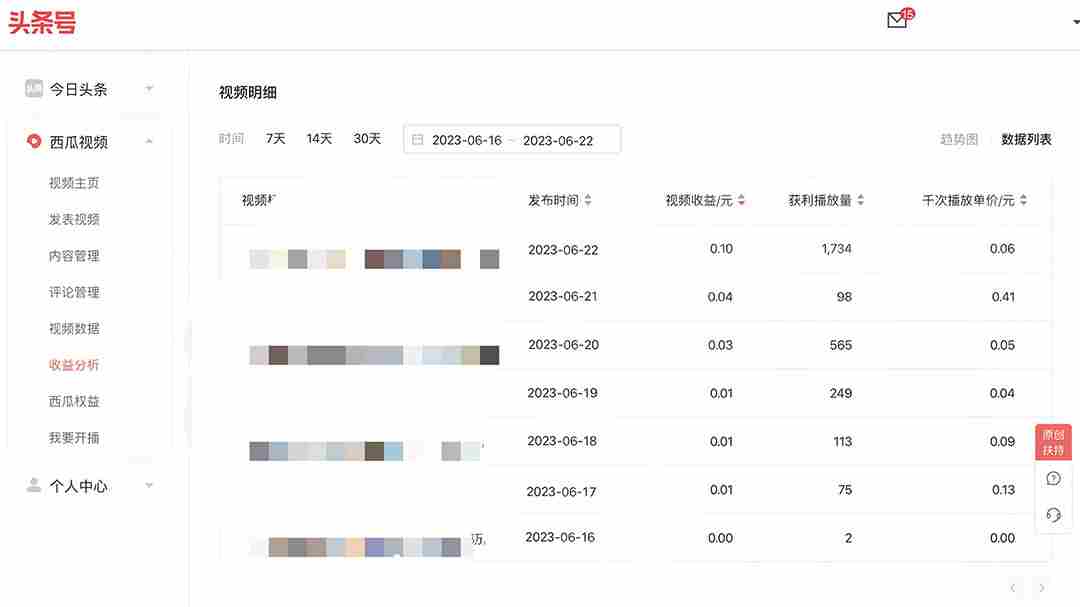This screenshot has height=607, width=1080.
Task: Click the unit price value 0.41
Action: click(1003, 297)
